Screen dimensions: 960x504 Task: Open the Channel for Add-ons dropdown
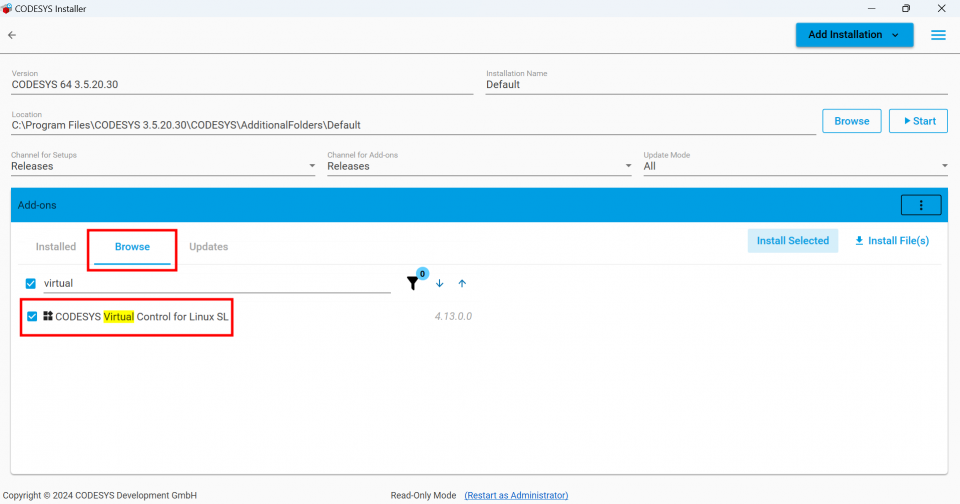[x=479, y=166]
